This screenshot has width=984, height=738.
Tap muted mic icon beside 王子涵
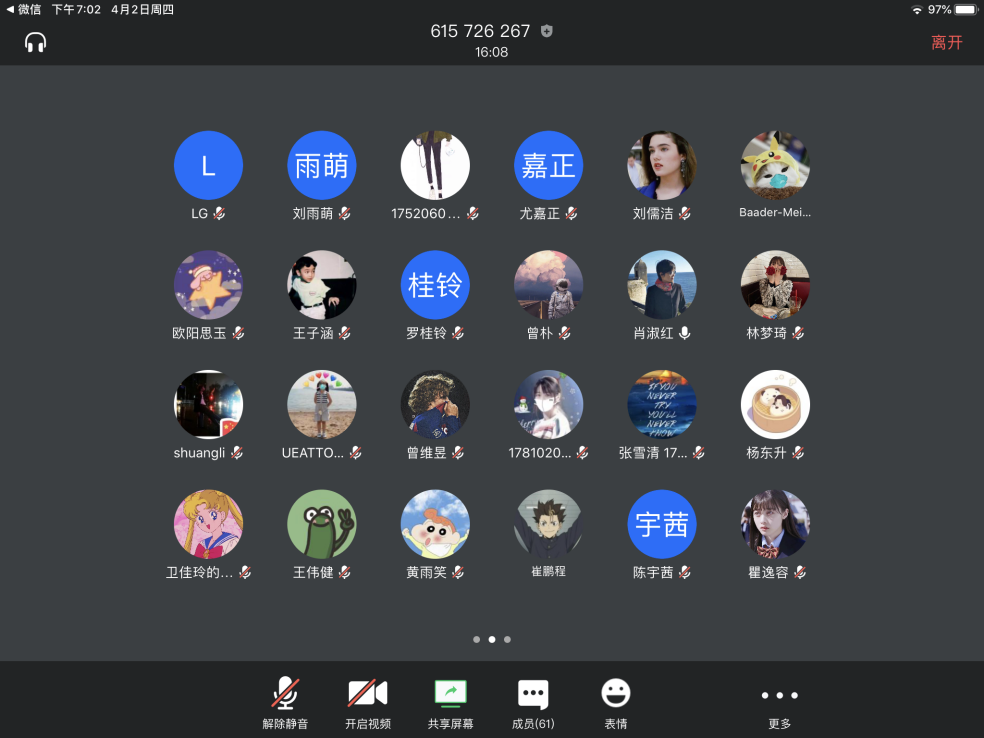click(345, 333)
